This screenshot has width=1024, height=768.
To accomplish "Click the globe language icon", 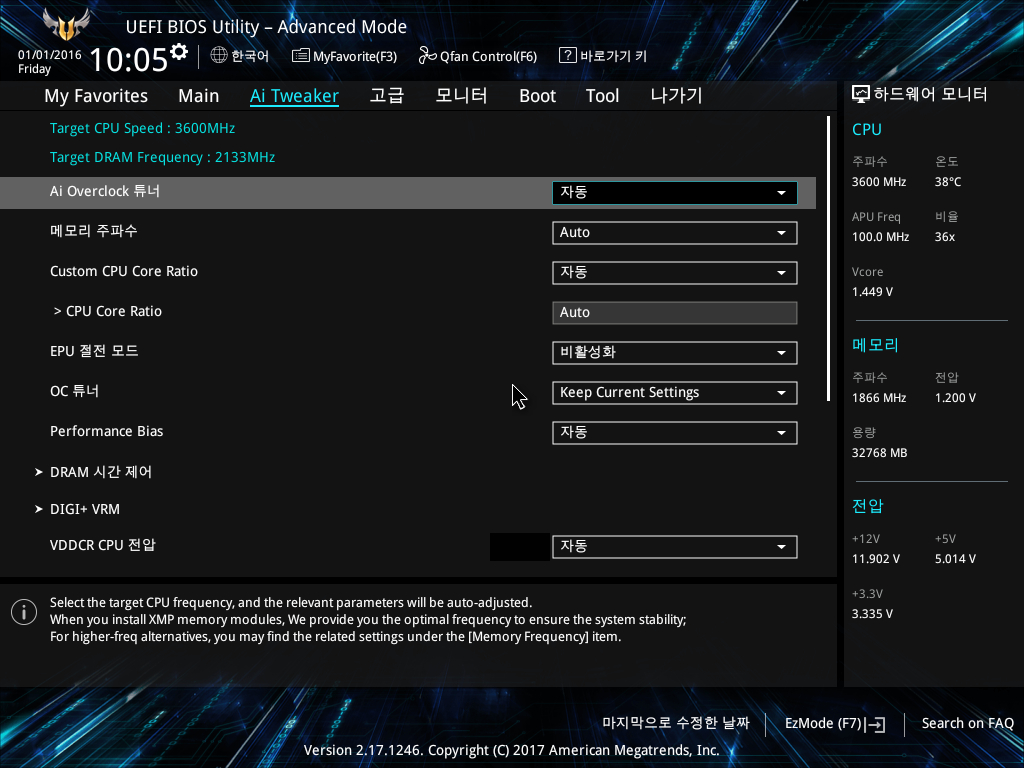I will coord(219,56).
